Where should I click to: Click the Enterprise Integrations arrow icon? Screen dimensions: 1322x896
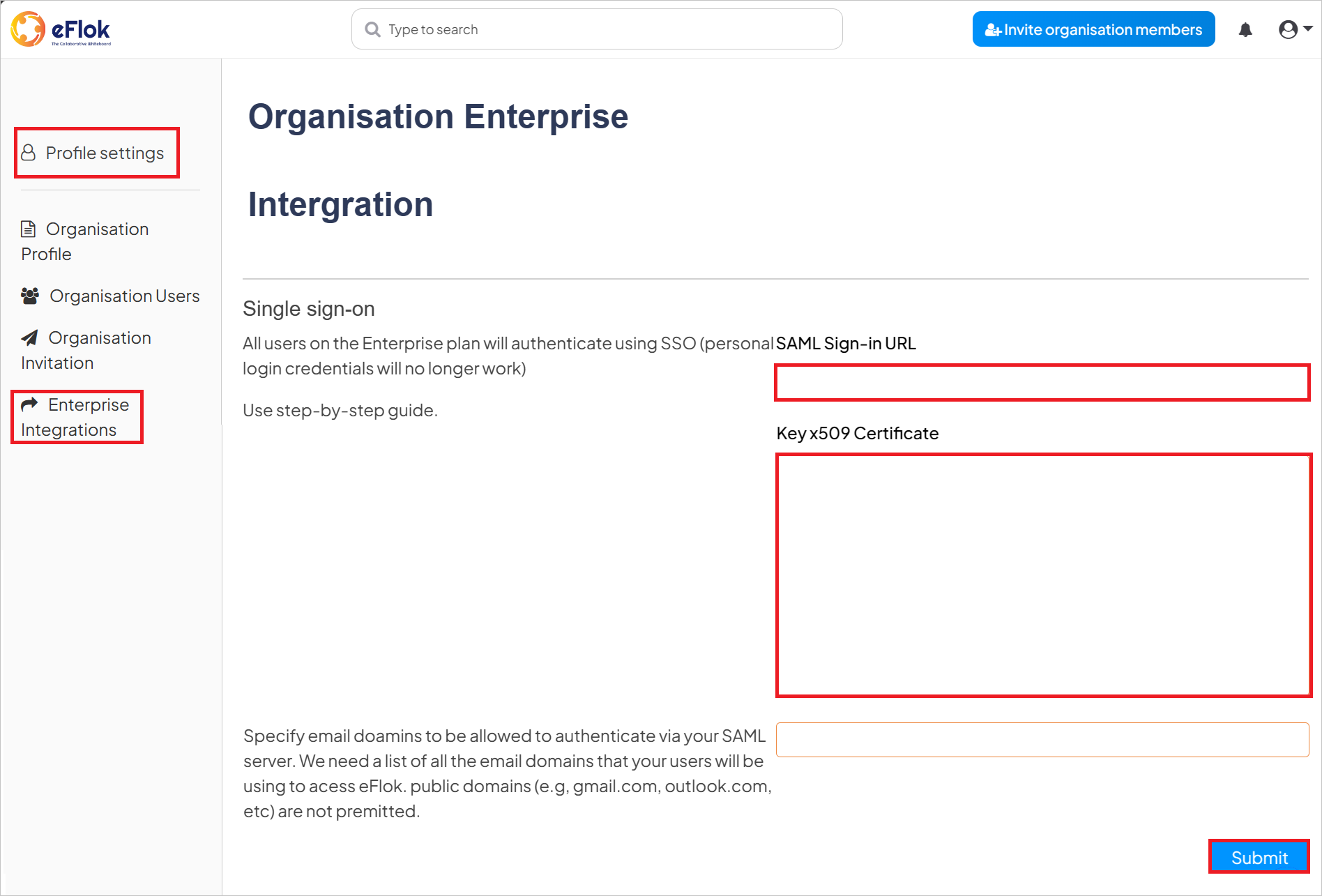(x=29, y=403)
